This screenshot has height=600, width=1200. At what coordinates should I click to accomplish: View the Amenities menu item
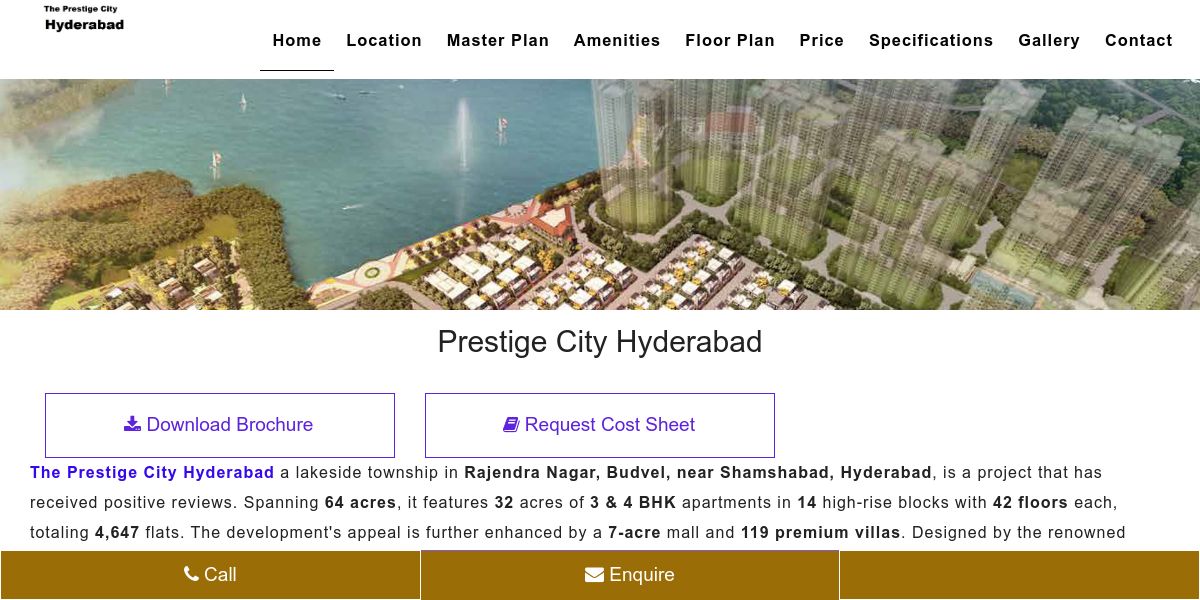(617, 40)
